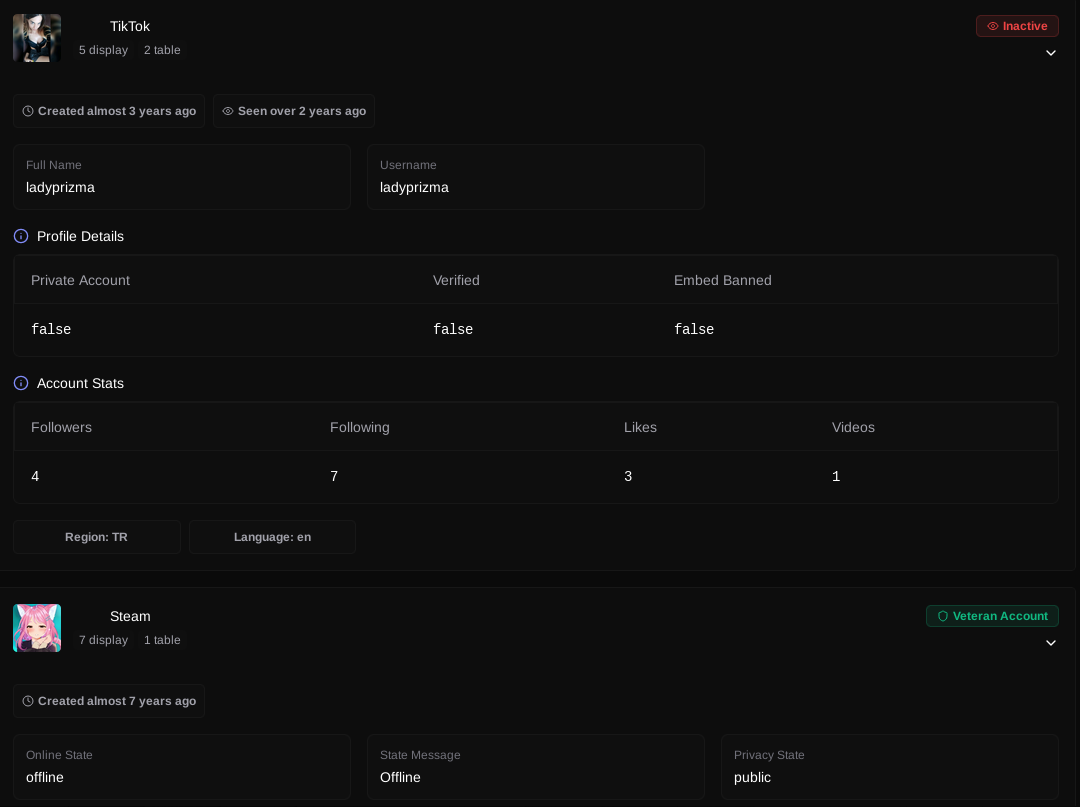
Task: Collapse the TikTok card using its chevron
Action: (1050, 53)
